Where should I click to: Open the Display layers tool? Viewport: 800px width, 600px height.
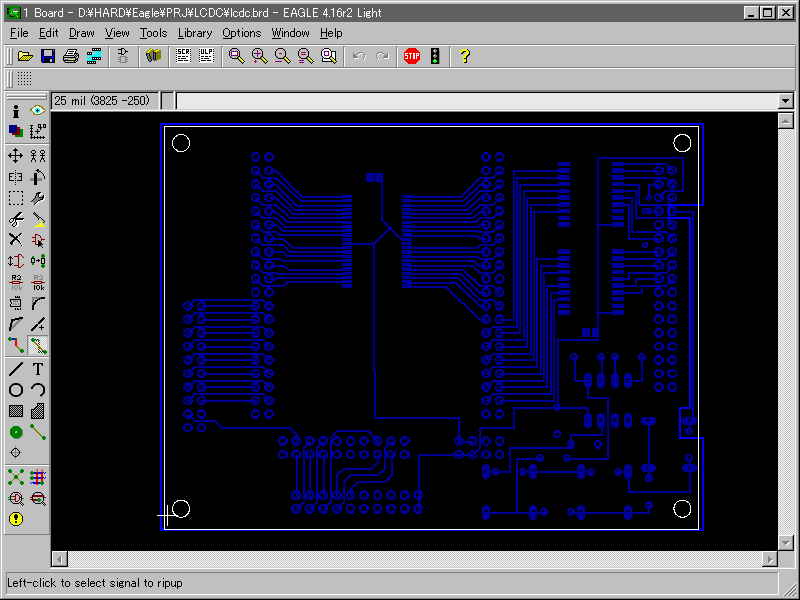click(16, 132)
